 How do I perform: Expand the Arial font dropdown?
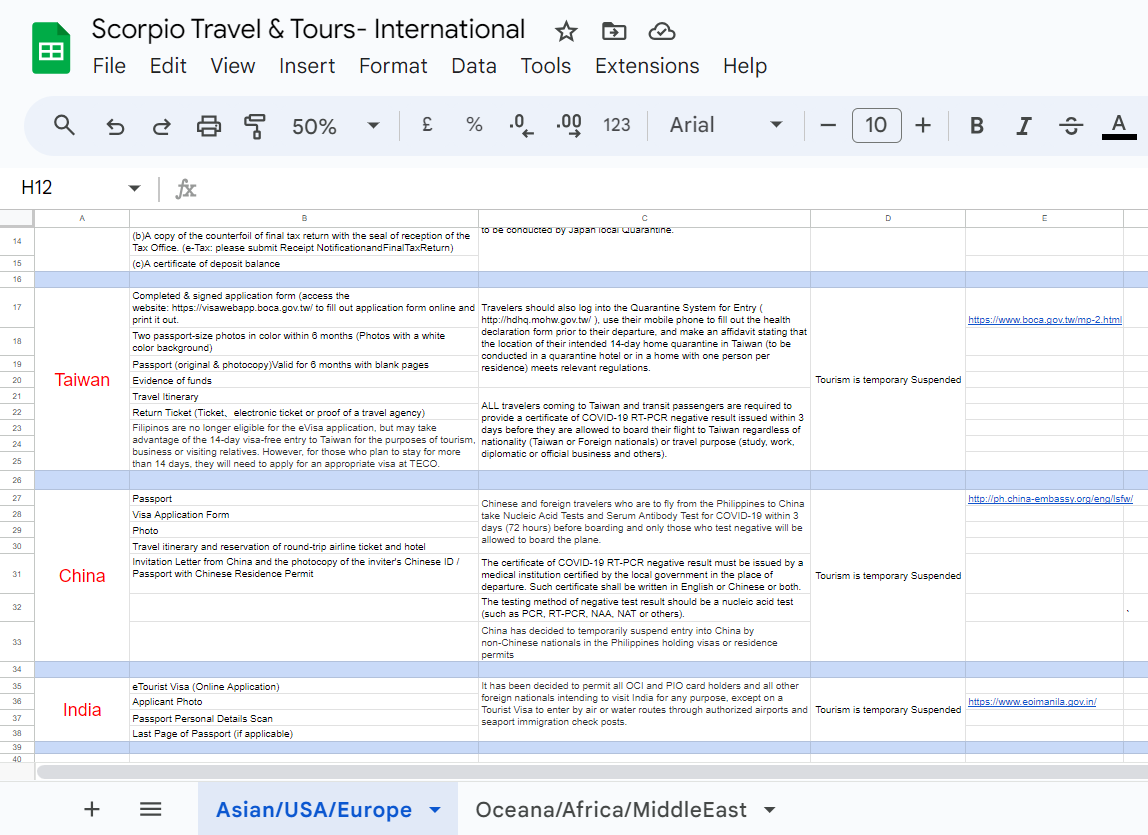pos(776,125)
